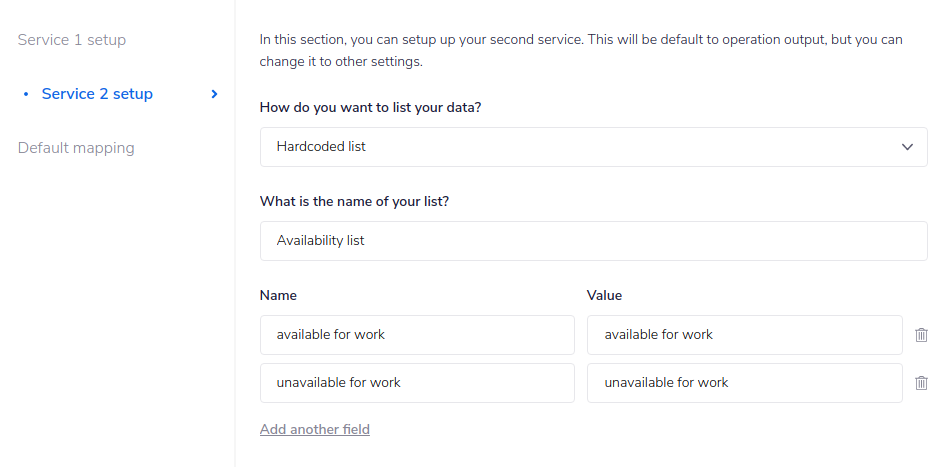
Task: Focus the "Availability list" name input
Action: click(x=592, y=241)
